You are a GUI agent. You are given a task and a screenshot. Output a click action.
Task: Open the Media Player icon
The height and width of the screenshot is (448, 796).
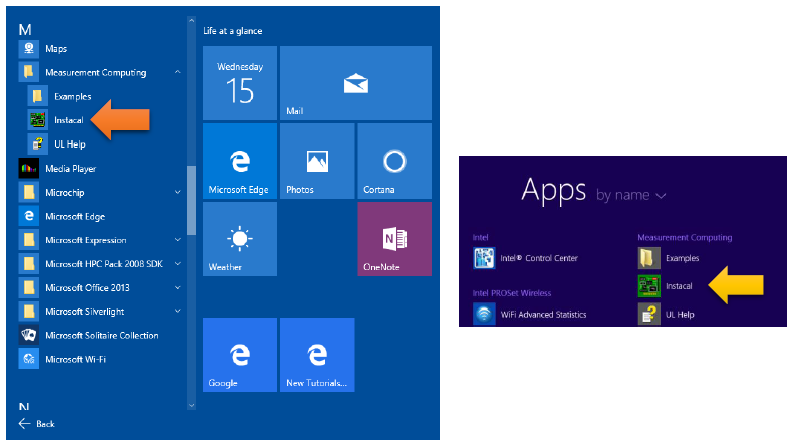(x=28, y=169)
